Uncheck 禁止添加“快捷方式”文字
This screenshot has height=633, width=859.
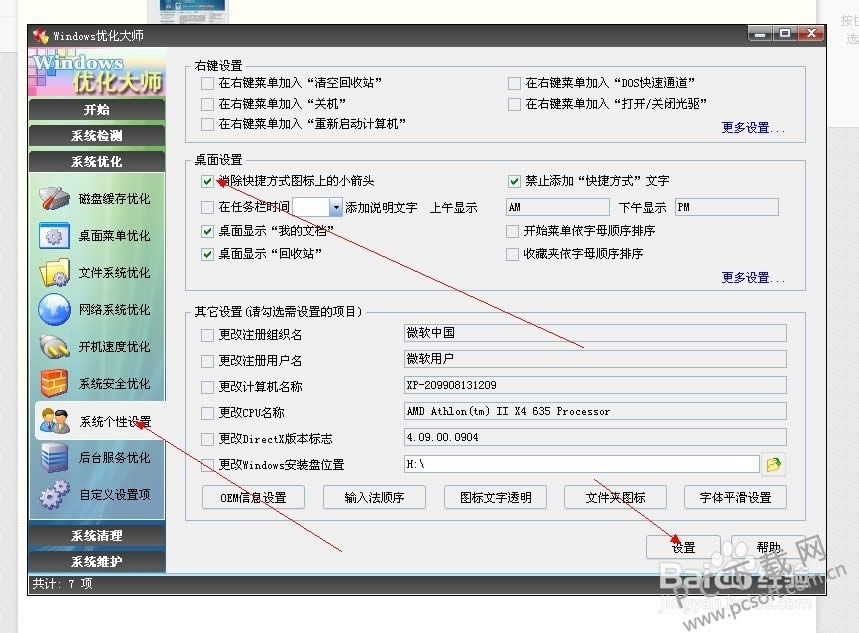click(x=514, y=181)
